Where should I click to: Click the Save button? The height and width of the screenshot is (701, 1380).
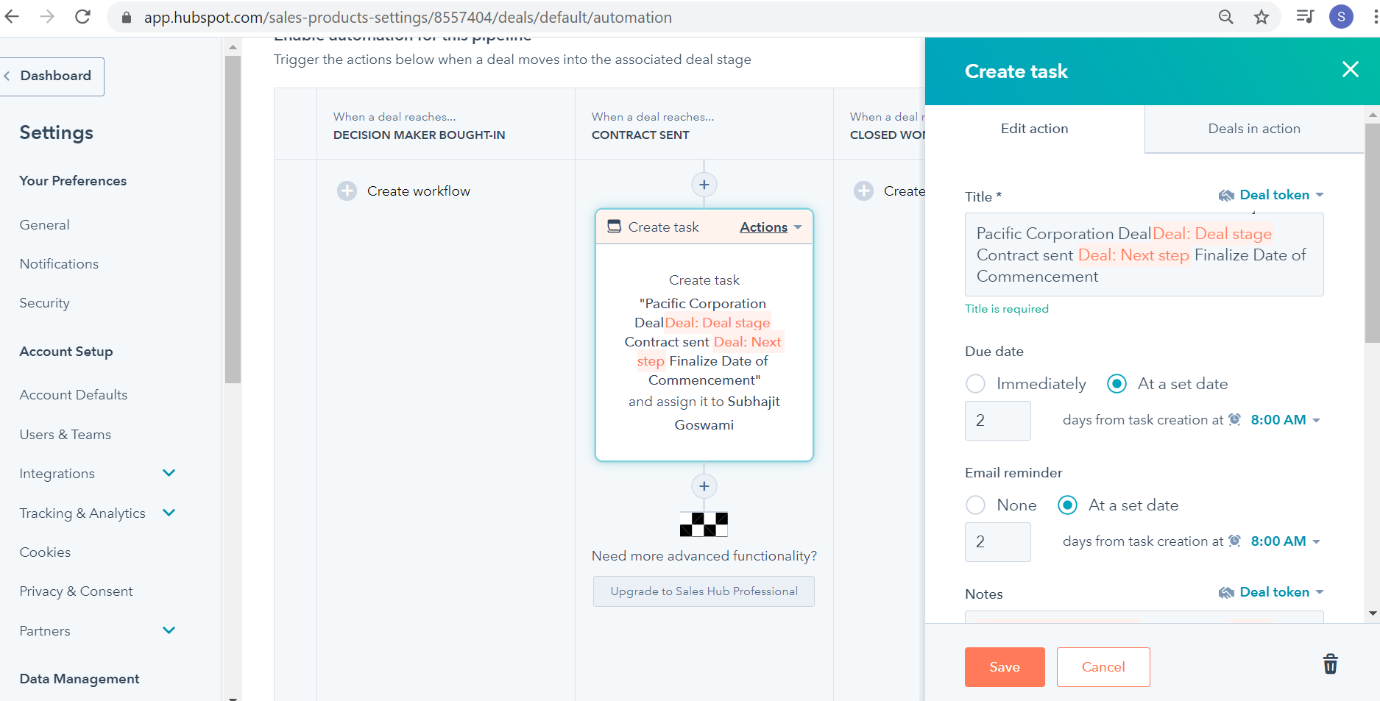(1004, 667)
